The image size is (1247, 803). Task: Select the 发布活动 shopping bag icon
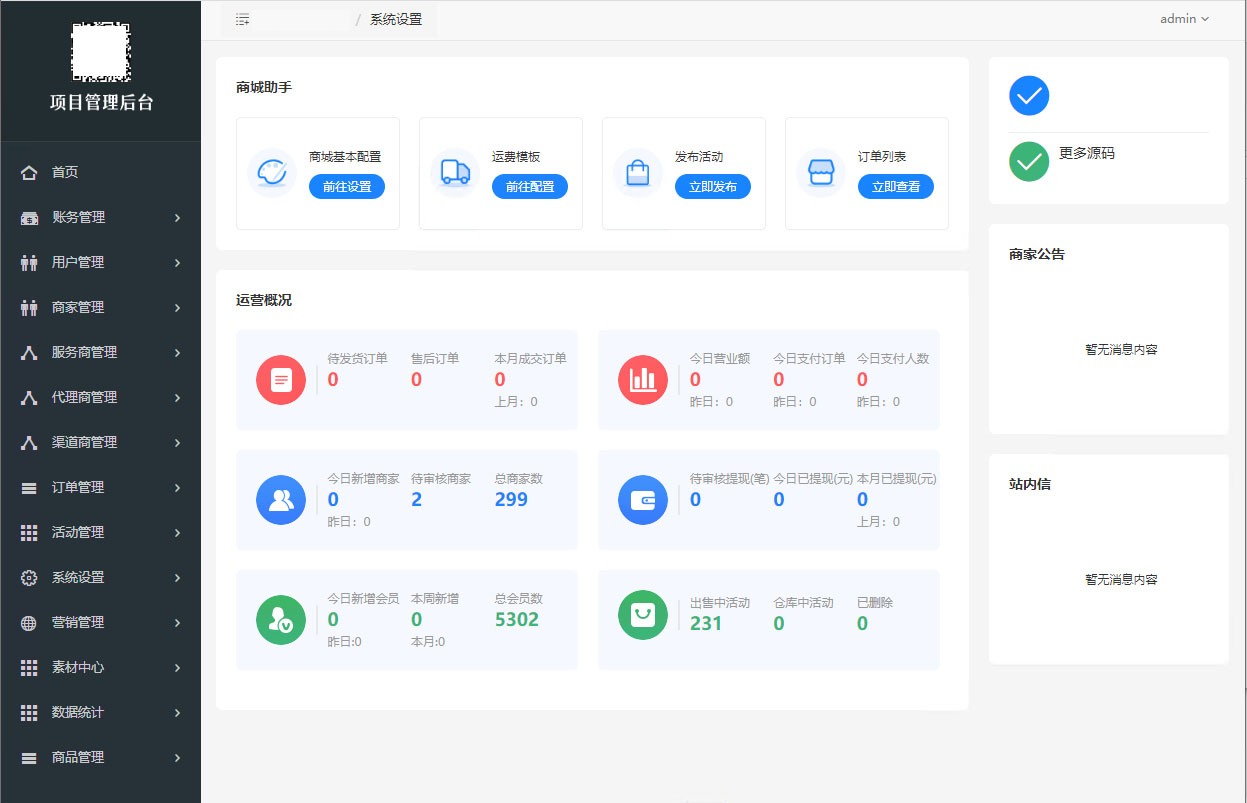point(637,173)
